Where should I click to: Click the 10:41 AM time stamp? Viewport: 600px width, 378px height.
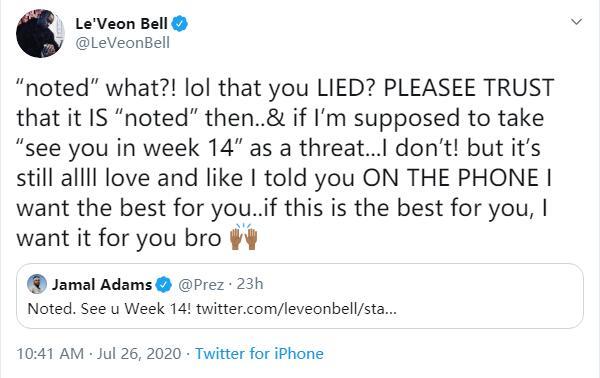pyautogui.click(x=50, y=354)
